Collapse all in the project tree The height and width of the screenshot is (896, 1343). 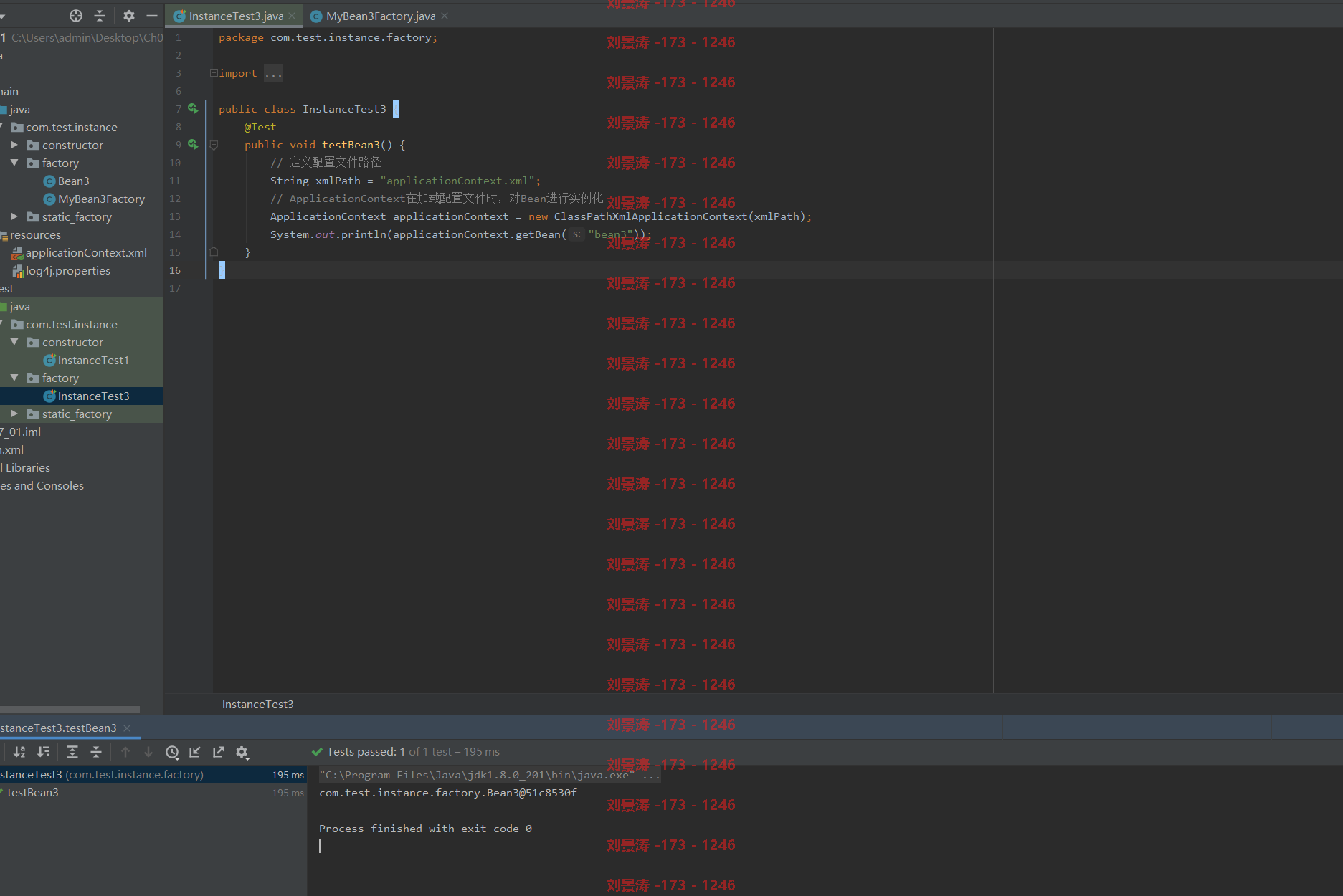100,16
